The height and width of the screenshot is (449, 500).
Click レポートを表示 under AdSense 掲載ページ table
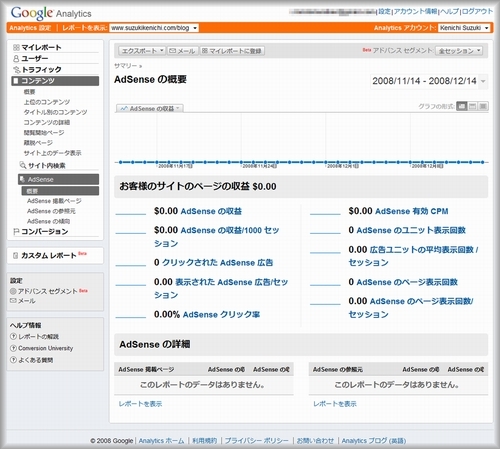[140, 404]
